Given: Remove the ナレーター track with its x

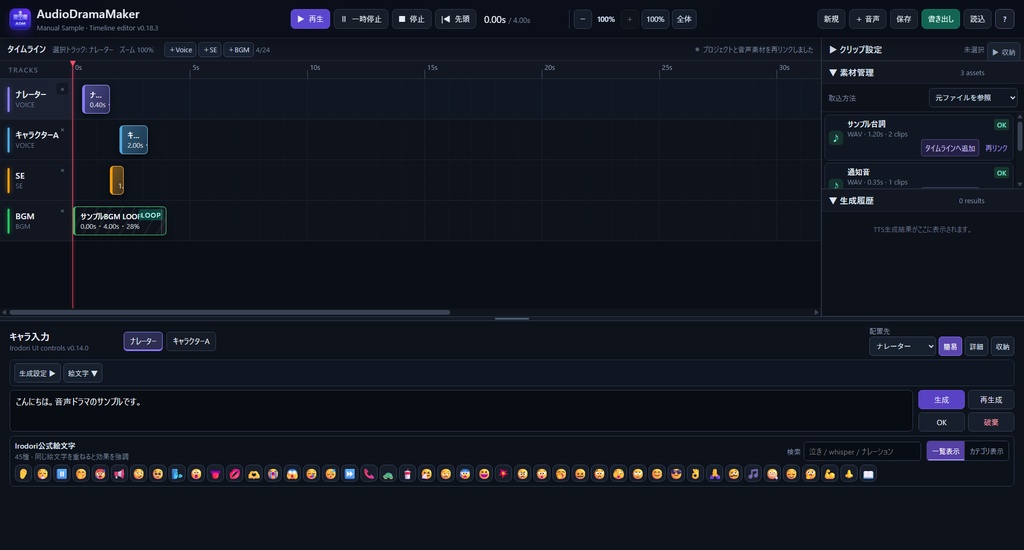Looking at the screenshot, I should click(x=63, y=89).
